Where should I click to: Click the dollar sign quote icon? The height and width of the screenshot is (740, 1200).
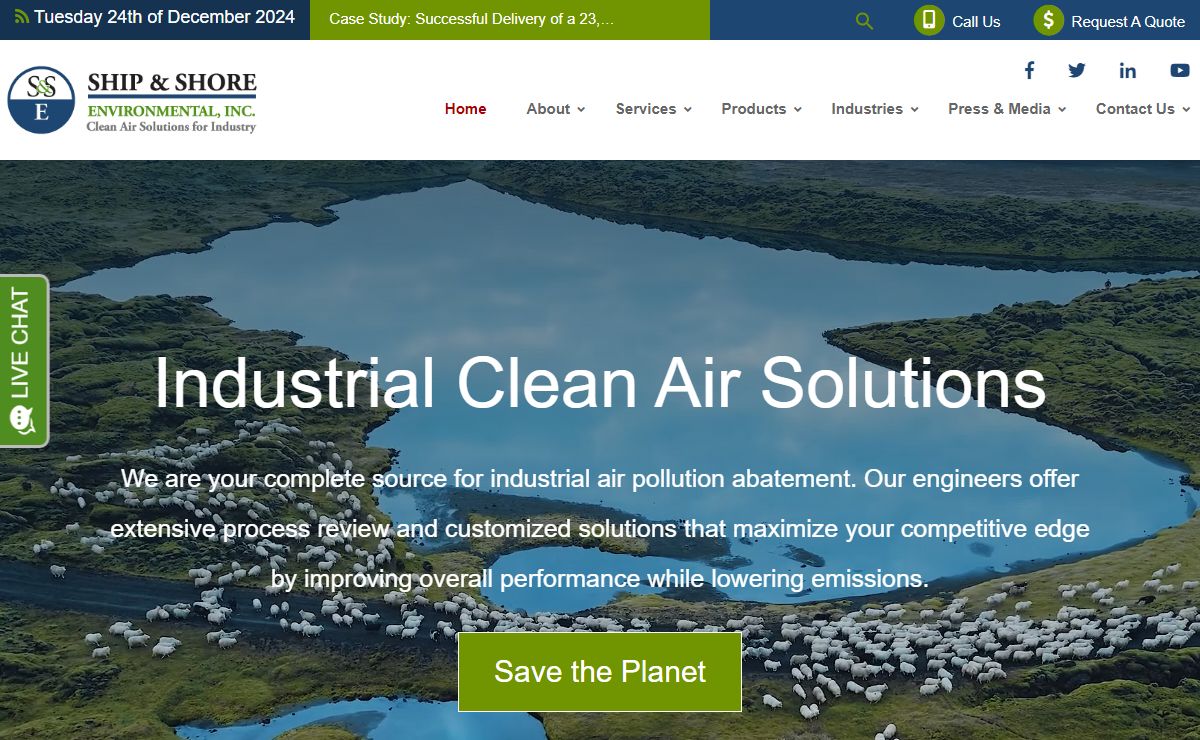[x=1048, y=20]
